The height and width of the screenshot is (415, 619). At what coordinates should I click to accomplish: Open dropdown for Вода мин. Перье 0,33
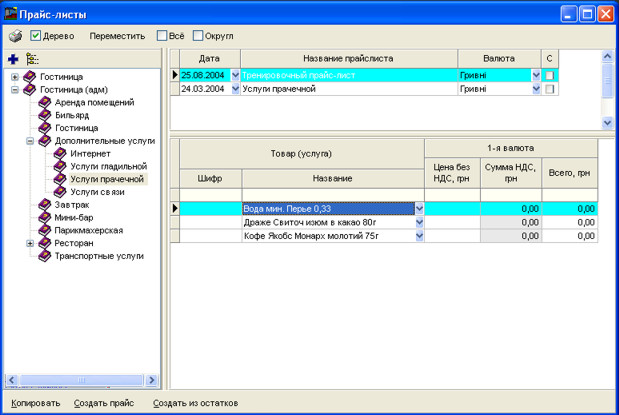click(x=419, y=209)
